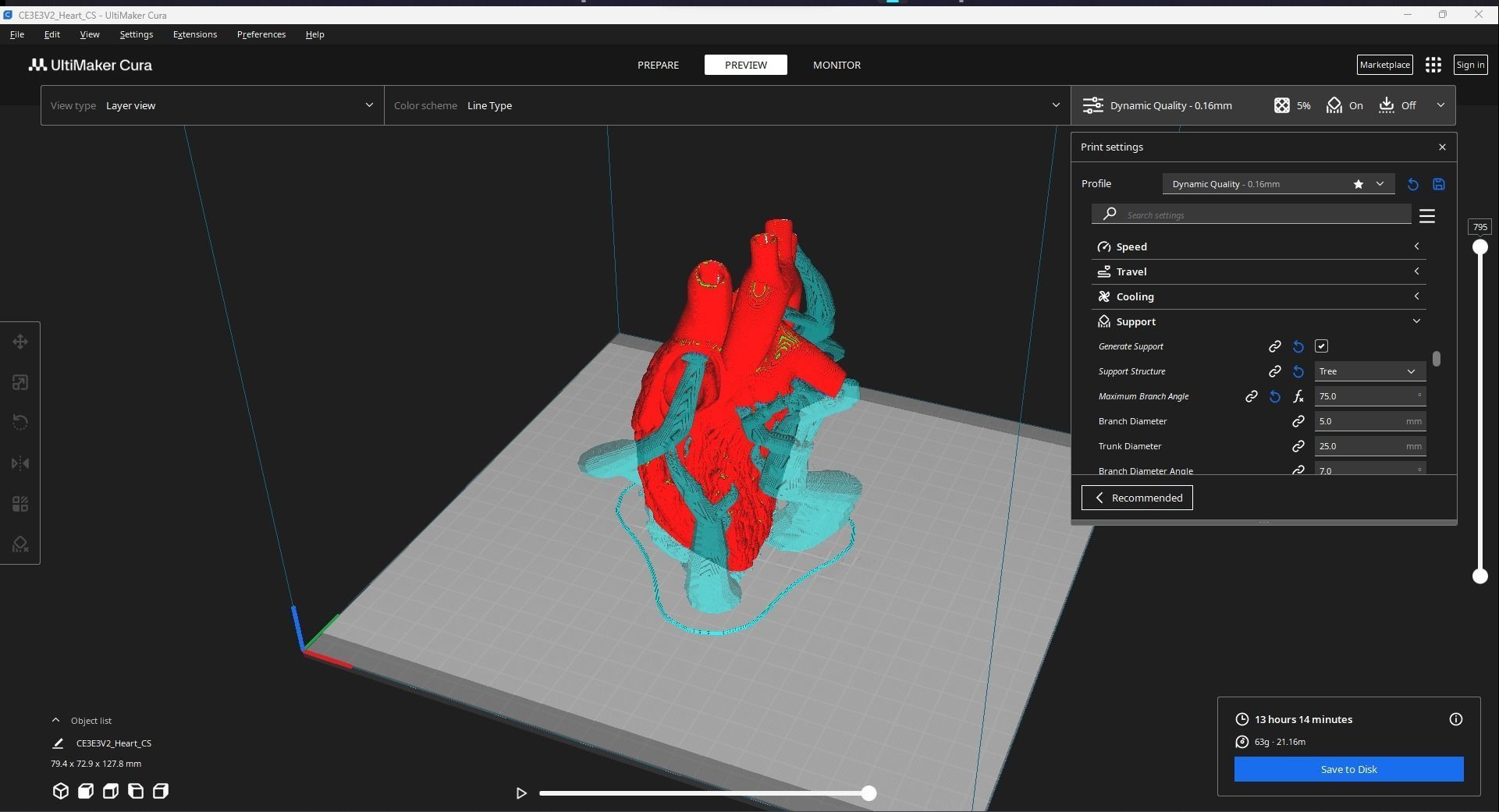The image size is (1499, 812).
Task: Open the Help menu
Action: click(x=315, y=34)
